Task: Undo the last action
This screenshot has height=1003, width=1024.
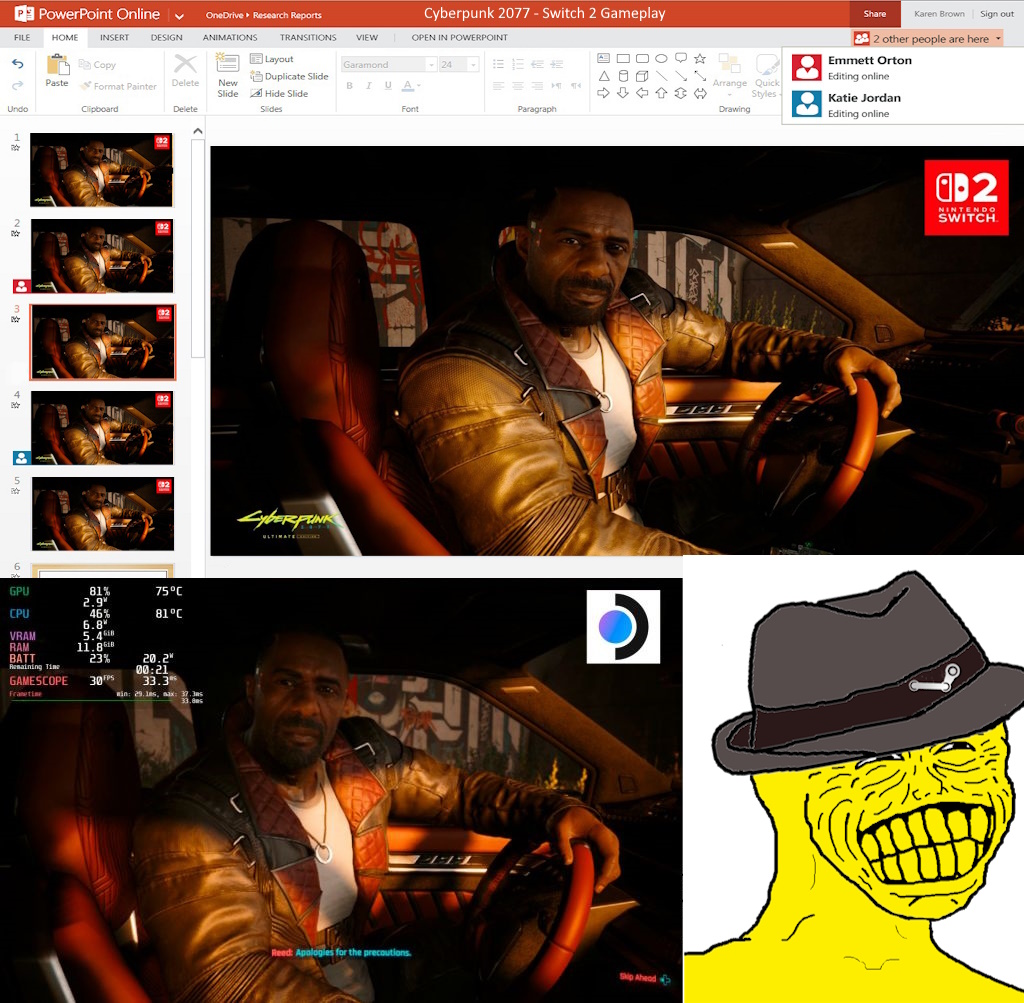Action: click(18, 63)
